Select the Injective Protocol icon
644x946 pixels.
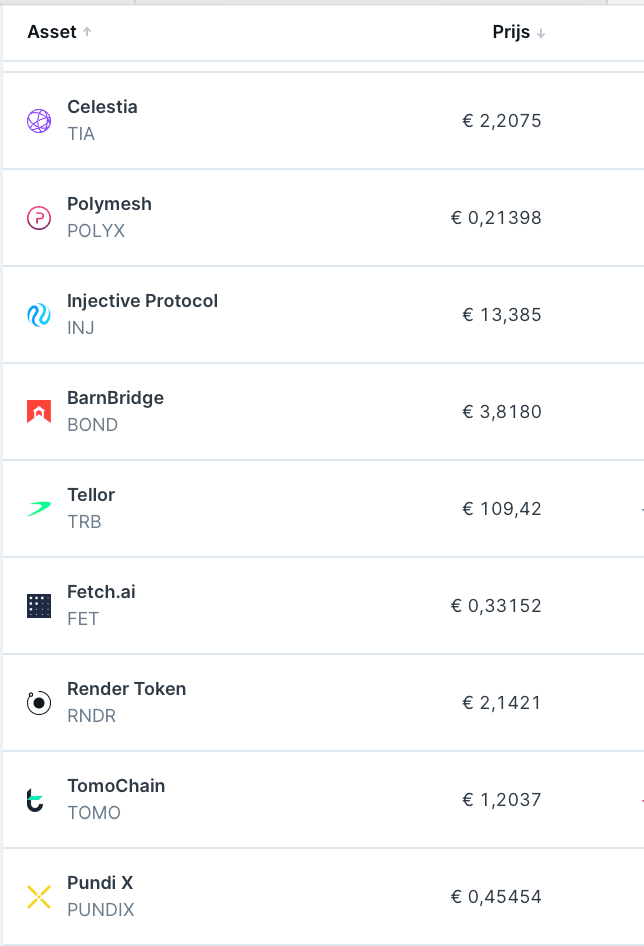(x=38, y=314)
